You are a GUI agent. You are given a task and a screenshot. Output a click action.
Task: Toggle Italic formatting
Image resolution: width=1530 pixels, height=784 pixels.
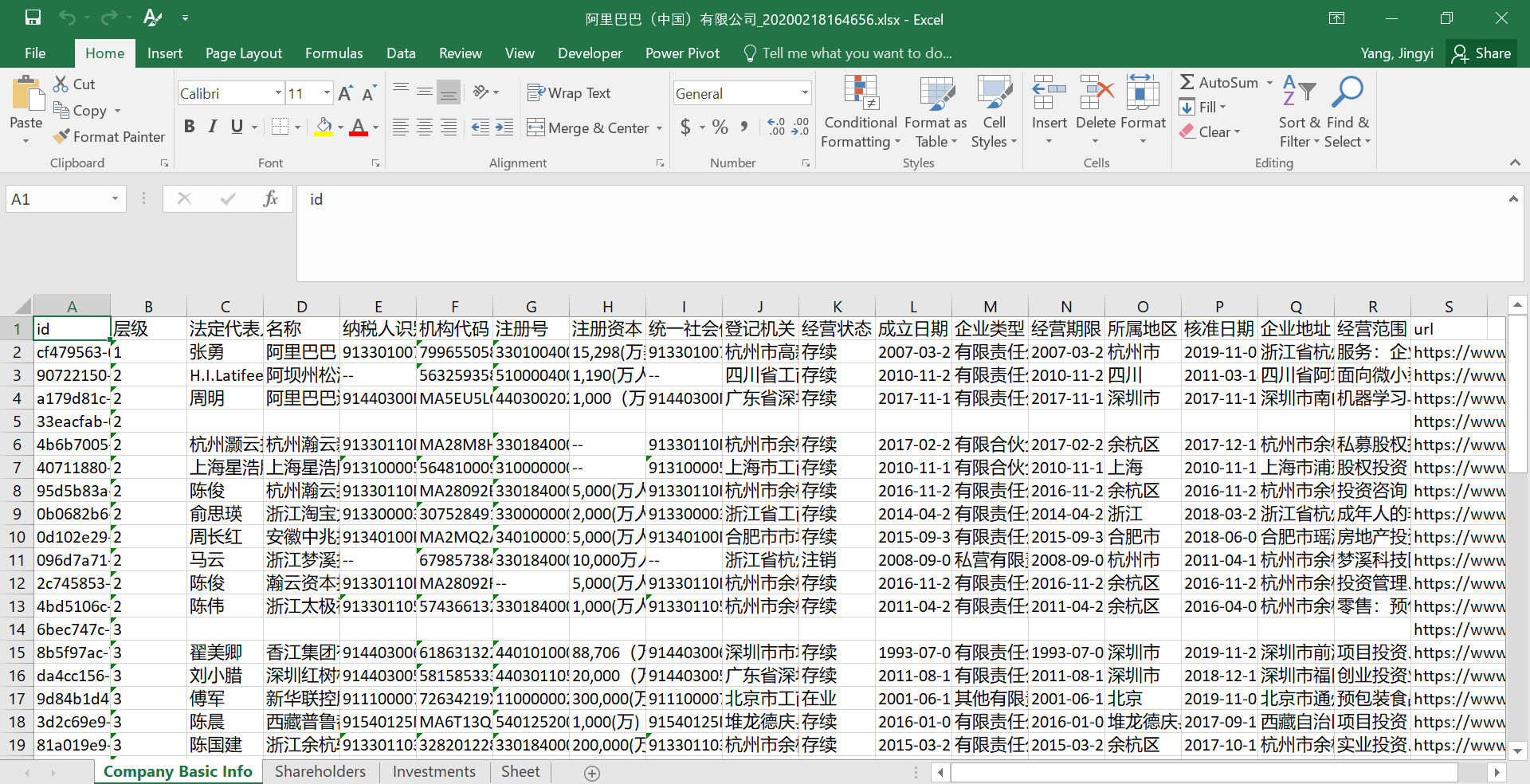pos(212,127)
